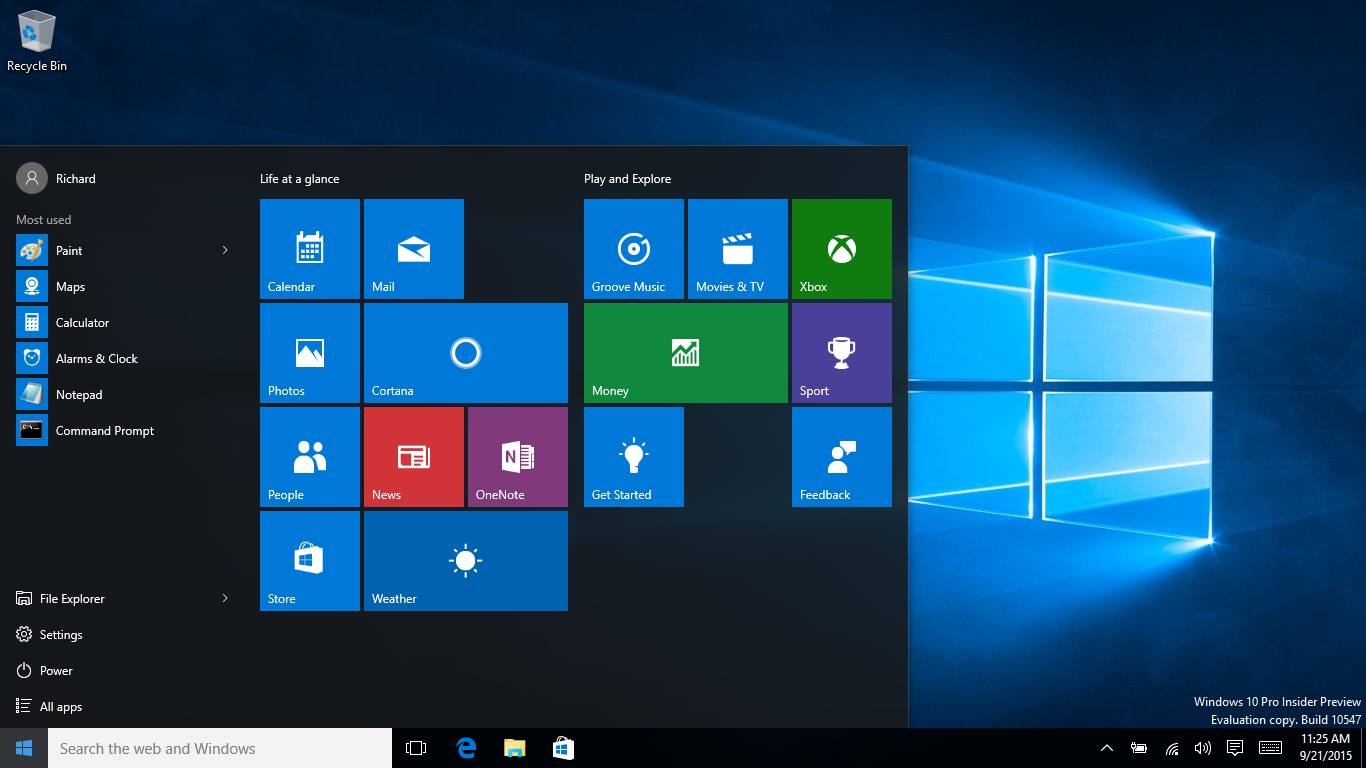The height and width of the screenshot is (768, 1366).
Task: Show hidden system tray icons
Action: (x=1107, y=748)
